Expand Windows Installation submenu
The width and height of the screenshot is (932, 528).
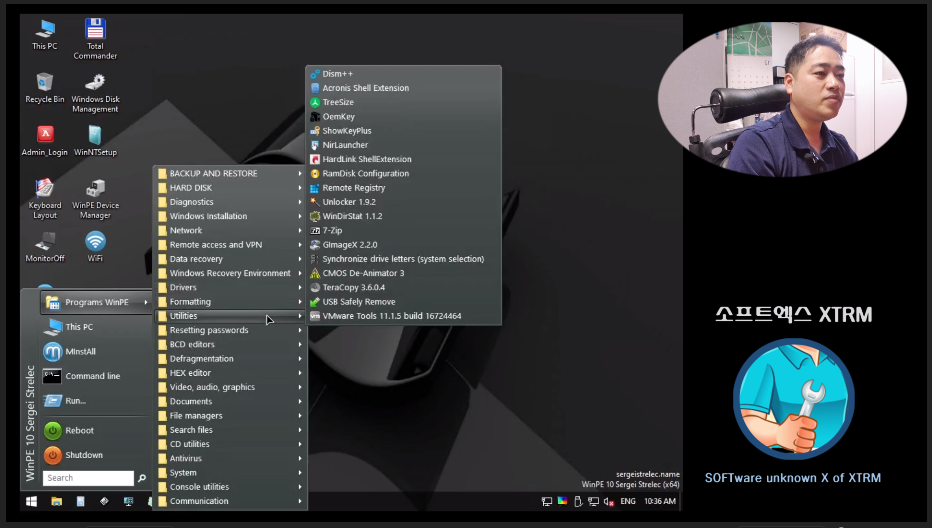click(230, 216)
